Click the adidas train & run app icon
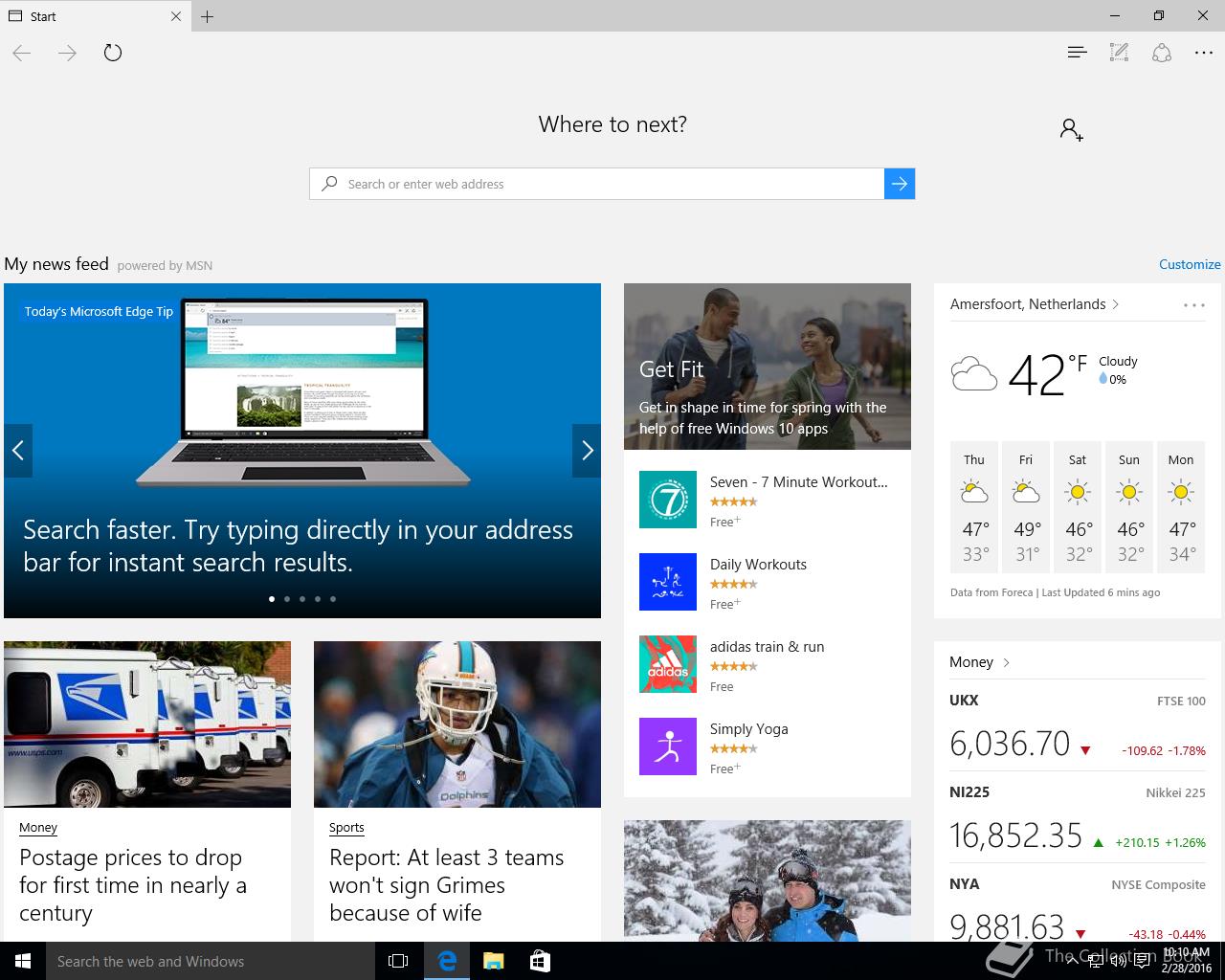Screen dimensions: 1225x980 coord(668,664)
